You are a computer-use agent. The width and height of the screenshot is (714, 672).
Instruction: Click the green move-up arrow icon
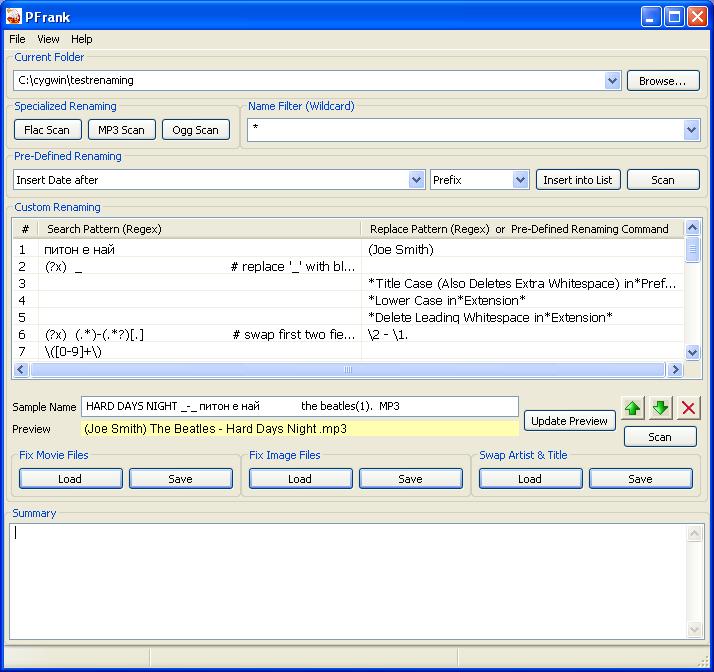pos(632,408)
